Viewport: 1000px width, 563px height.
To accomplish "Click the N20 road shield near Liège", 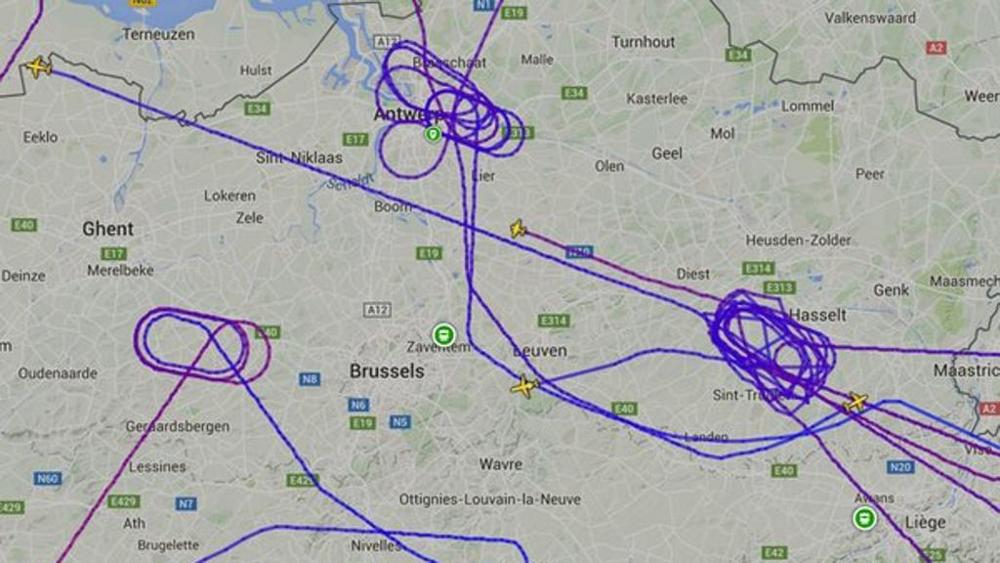I will point(901,467).
